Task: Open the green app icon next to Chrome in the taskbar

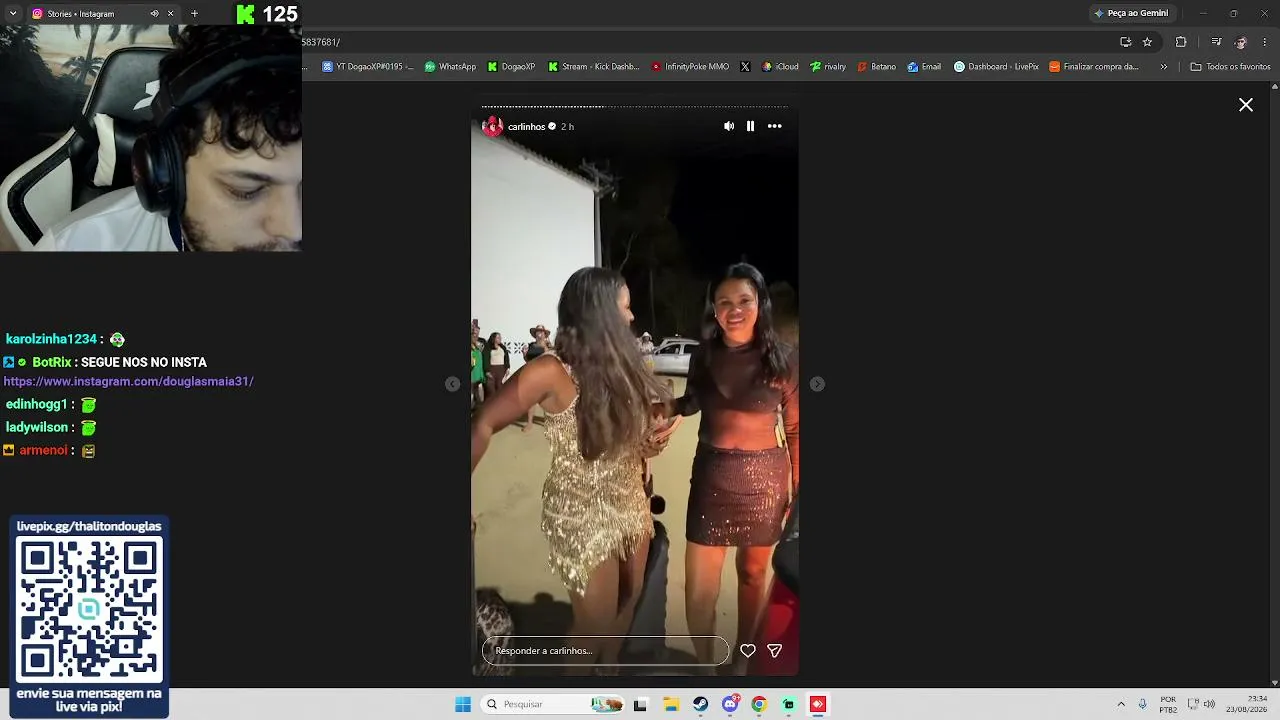Action: tap(789, 704)
